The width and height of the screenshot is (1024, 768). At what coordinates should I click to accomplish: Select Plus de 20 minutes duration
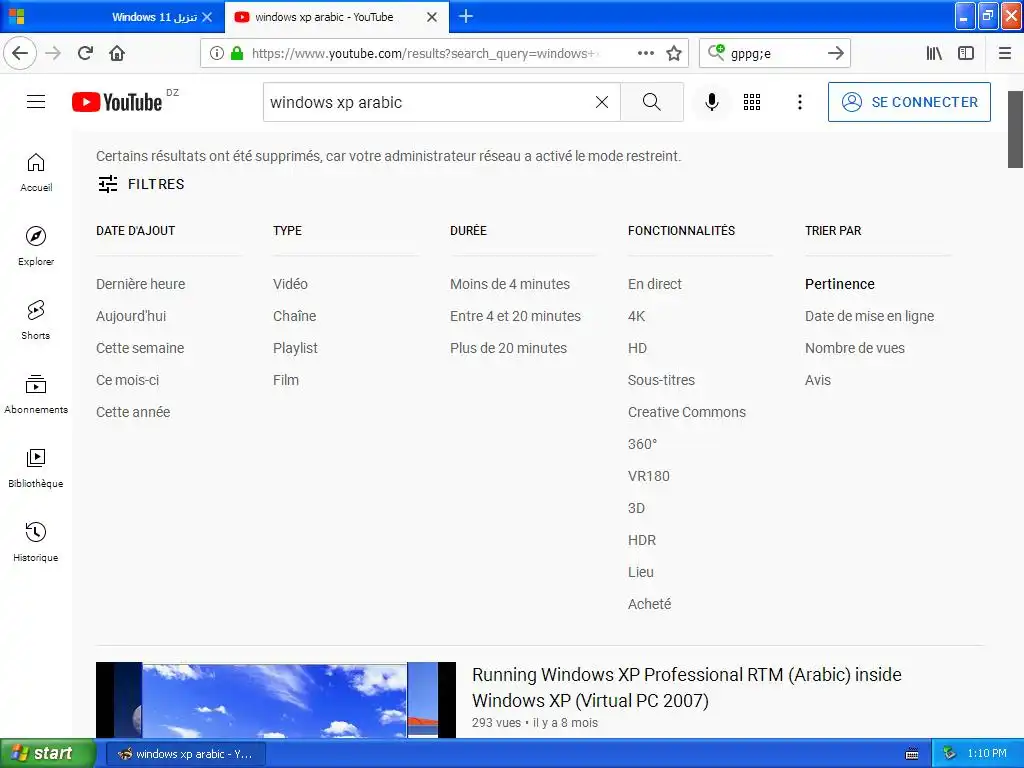pos(508,348)
